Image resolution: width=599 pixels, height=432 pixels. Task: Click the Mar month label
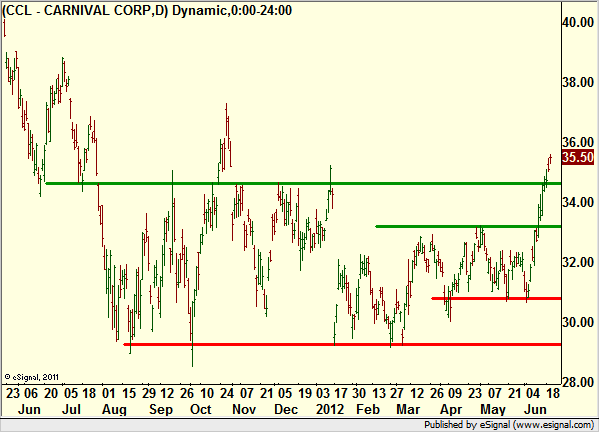[408, 409]
